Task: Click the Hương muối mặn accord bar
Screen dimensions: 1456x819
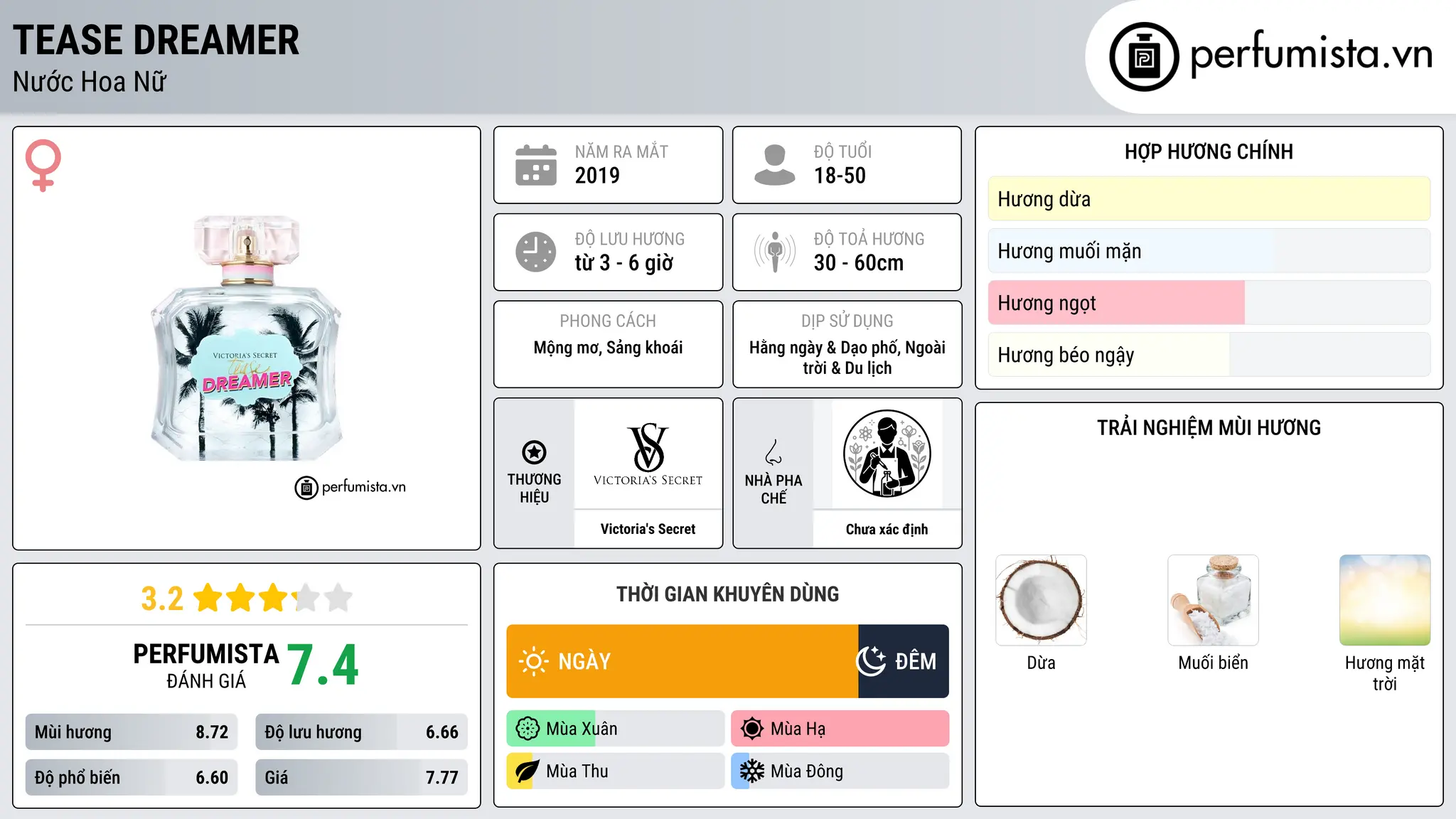Action: 1209,251
